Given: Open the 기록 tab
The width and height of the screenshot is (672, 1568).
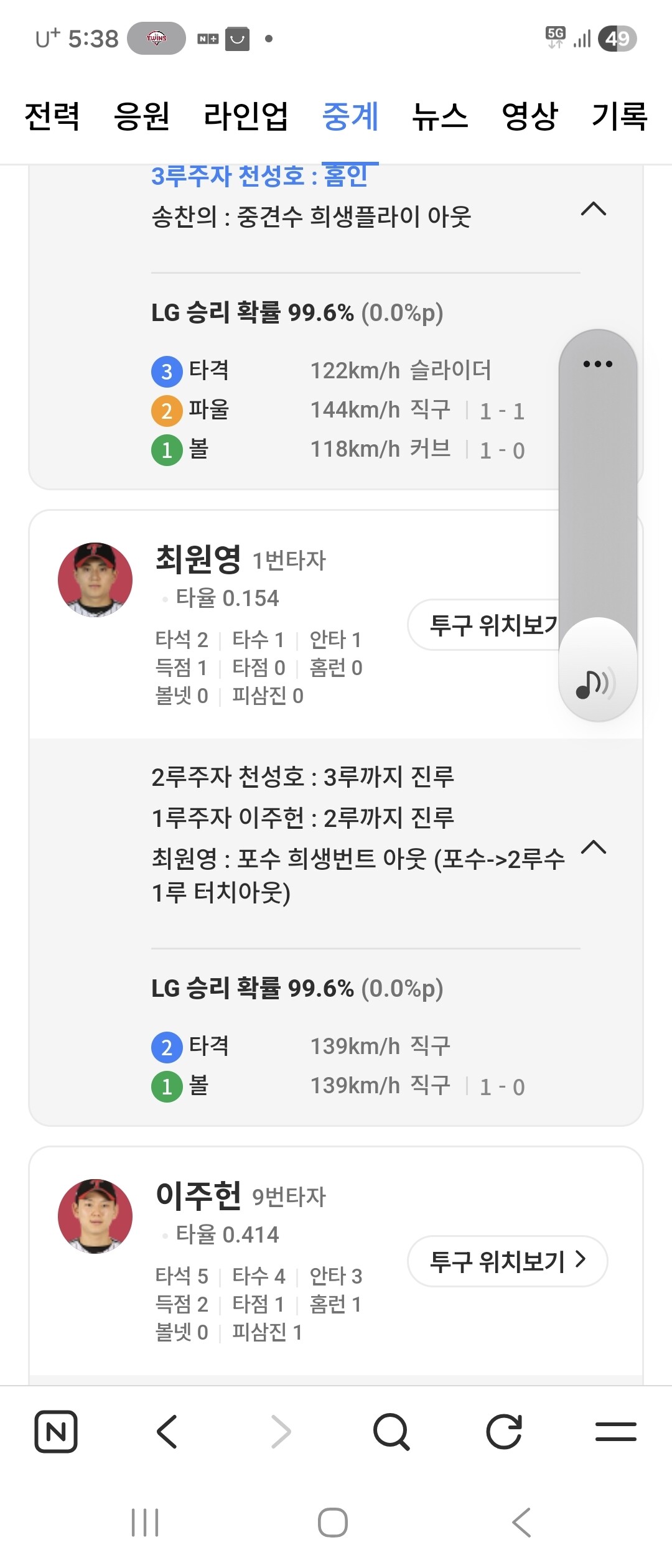Looking at the screenshot, I should 620,116.
